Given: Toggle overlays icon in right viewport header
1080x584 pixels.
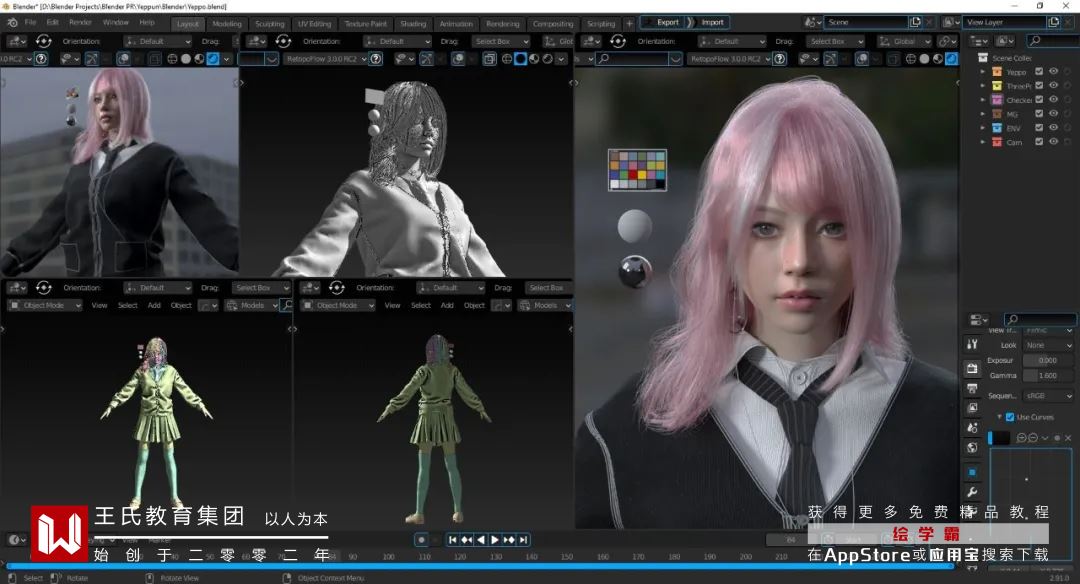Looking at the screenshot, I should click(862, 59).
